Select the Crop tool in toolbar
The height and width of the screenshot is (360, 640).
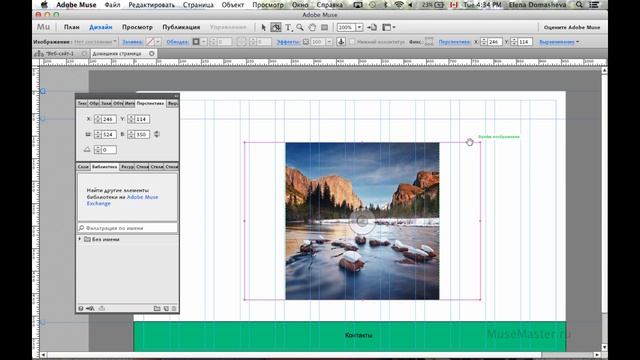tap(276, 27)
